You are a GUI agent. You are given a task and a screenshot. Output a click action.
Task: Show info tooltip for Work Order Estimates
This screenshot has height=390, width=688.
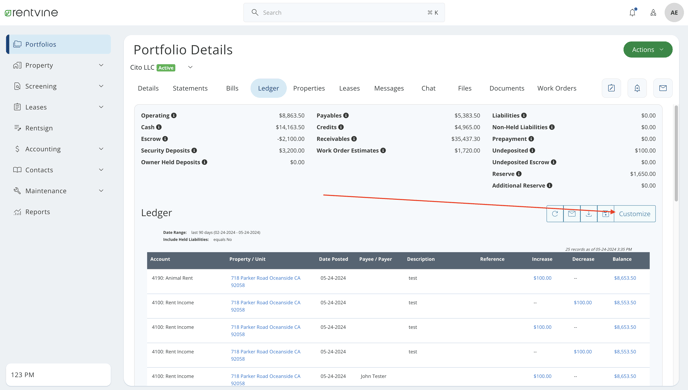click(x=383, y=150)
